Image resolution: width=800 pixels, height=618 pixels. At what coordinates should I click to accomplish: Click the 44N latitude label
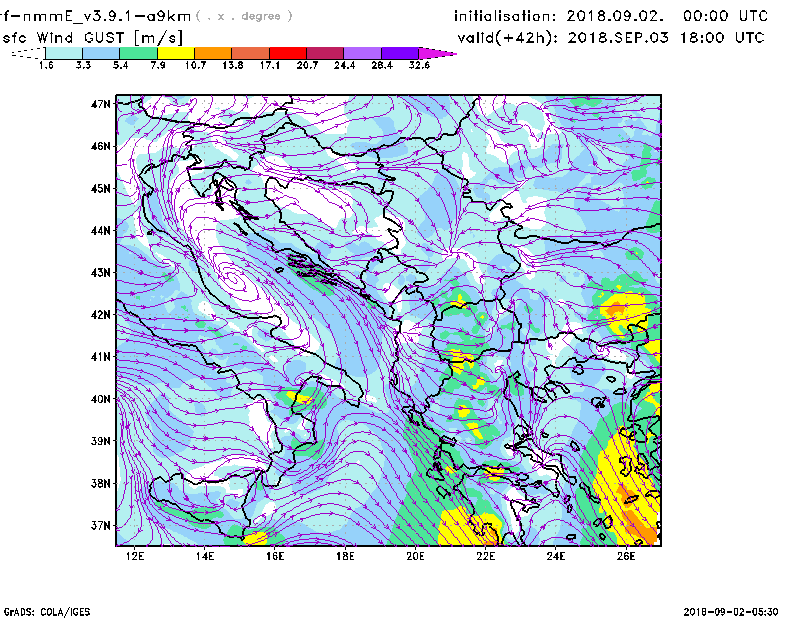pyautogui.click(x=100, y=231)
